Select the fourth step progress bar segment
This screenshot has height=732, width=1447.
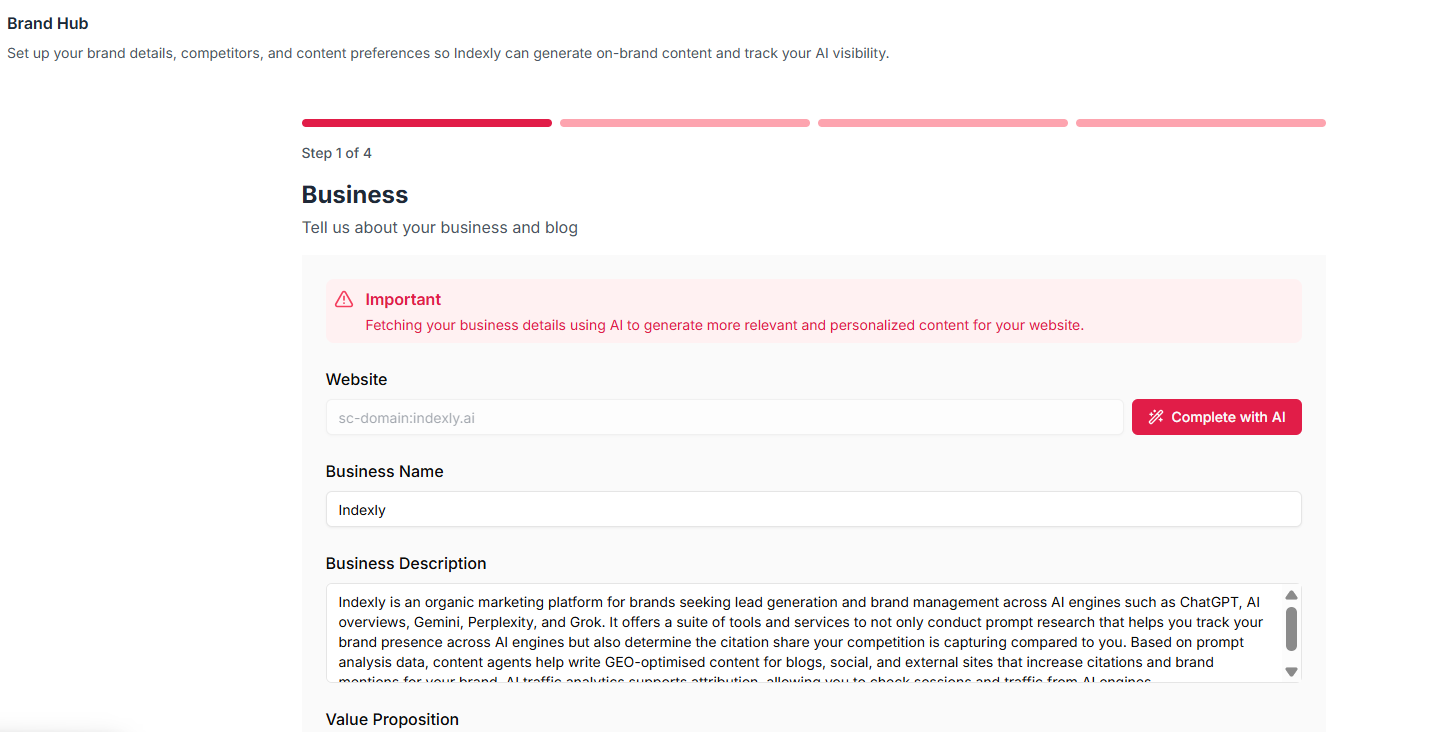coord(1201,123)
